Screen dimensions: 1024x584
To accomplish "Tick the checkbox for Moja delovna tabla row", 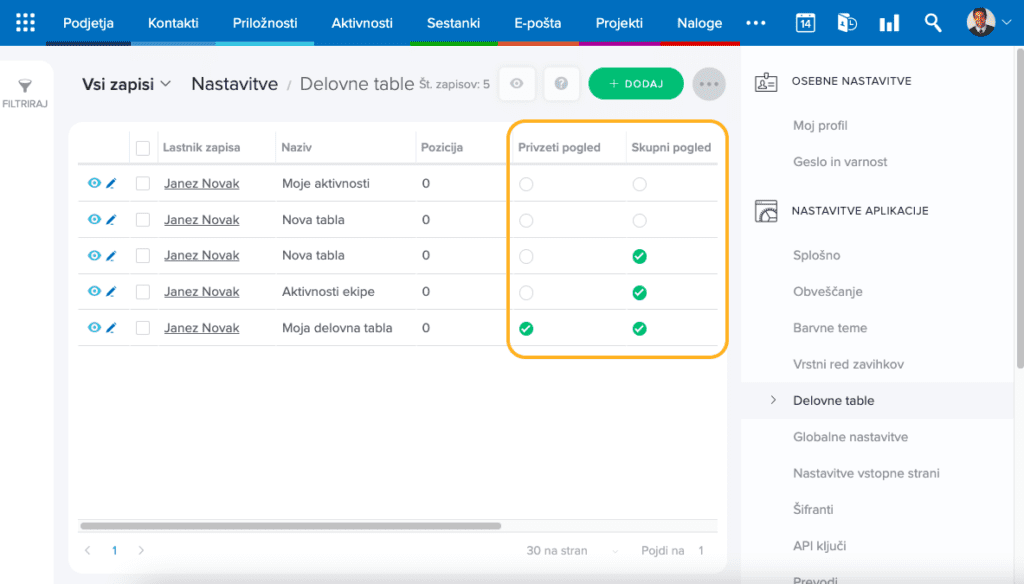I will 143,328.
